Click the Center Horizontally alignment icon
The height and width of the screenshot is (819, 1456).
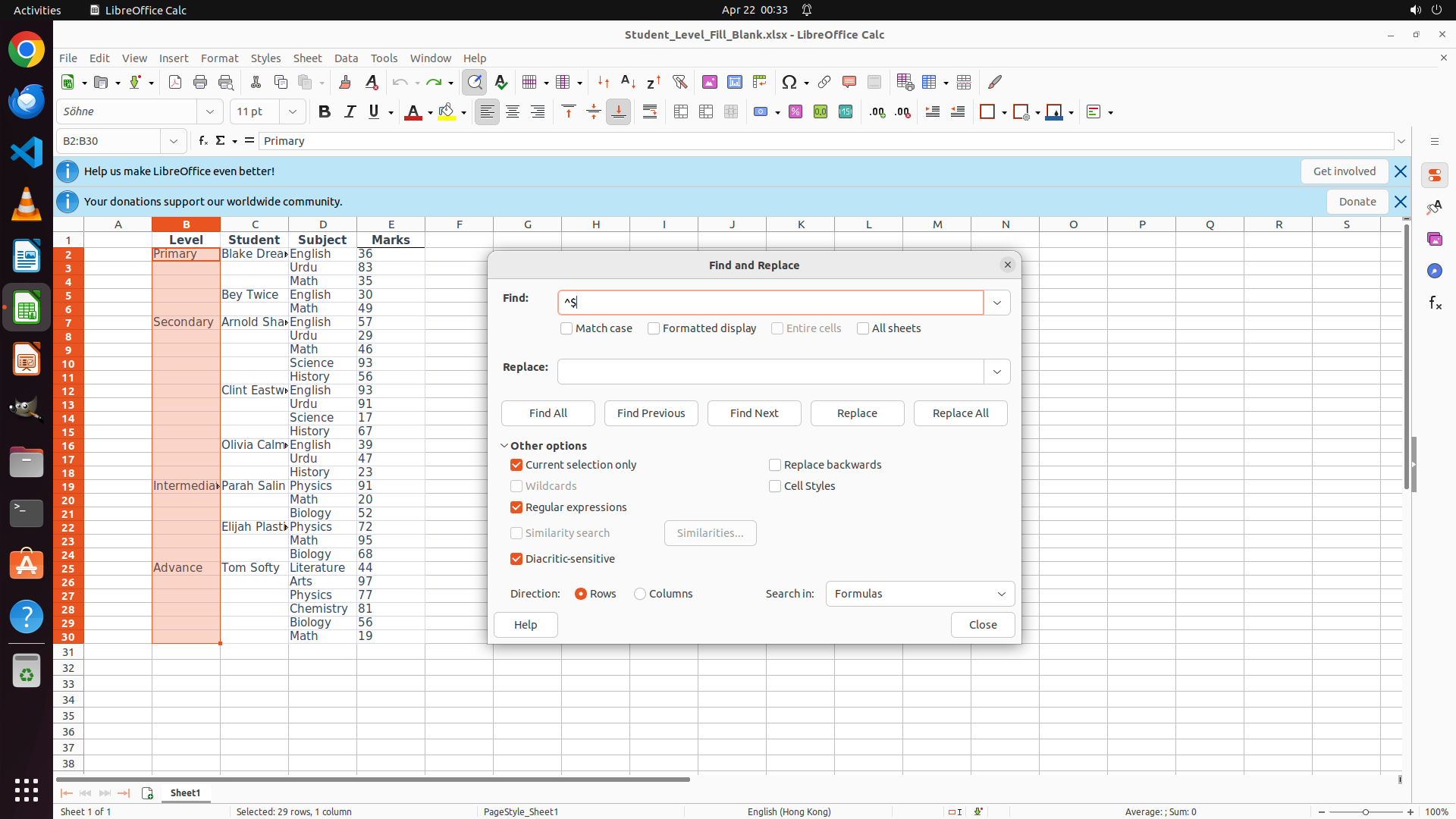(x=513, y=112)
